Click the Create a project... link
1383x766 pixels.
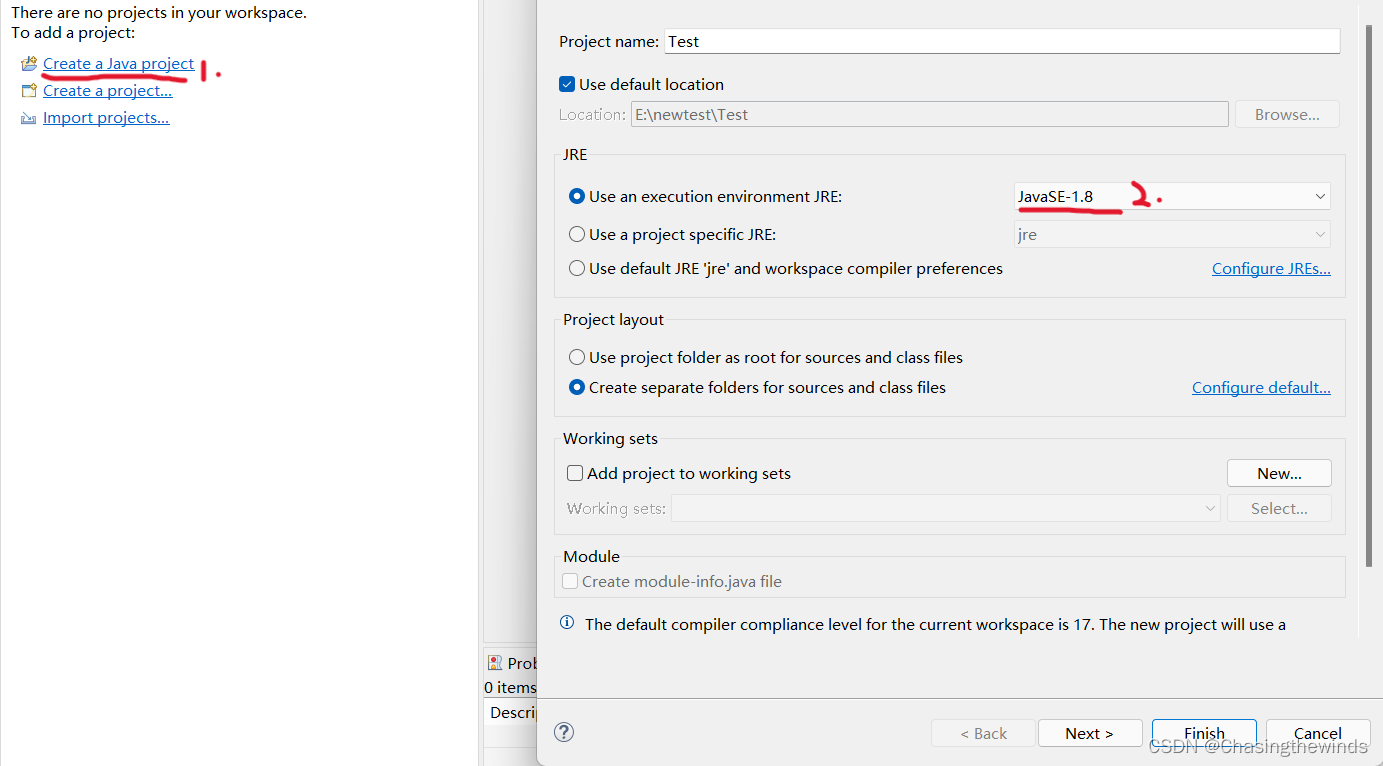click(107, 91)
